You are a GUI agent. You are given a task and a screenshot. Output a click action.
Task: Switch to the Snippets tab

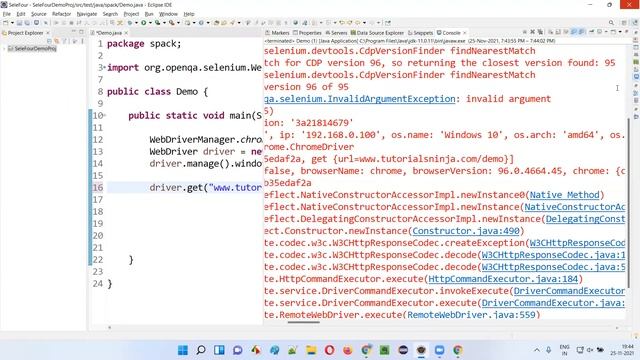tap(420, 33)
